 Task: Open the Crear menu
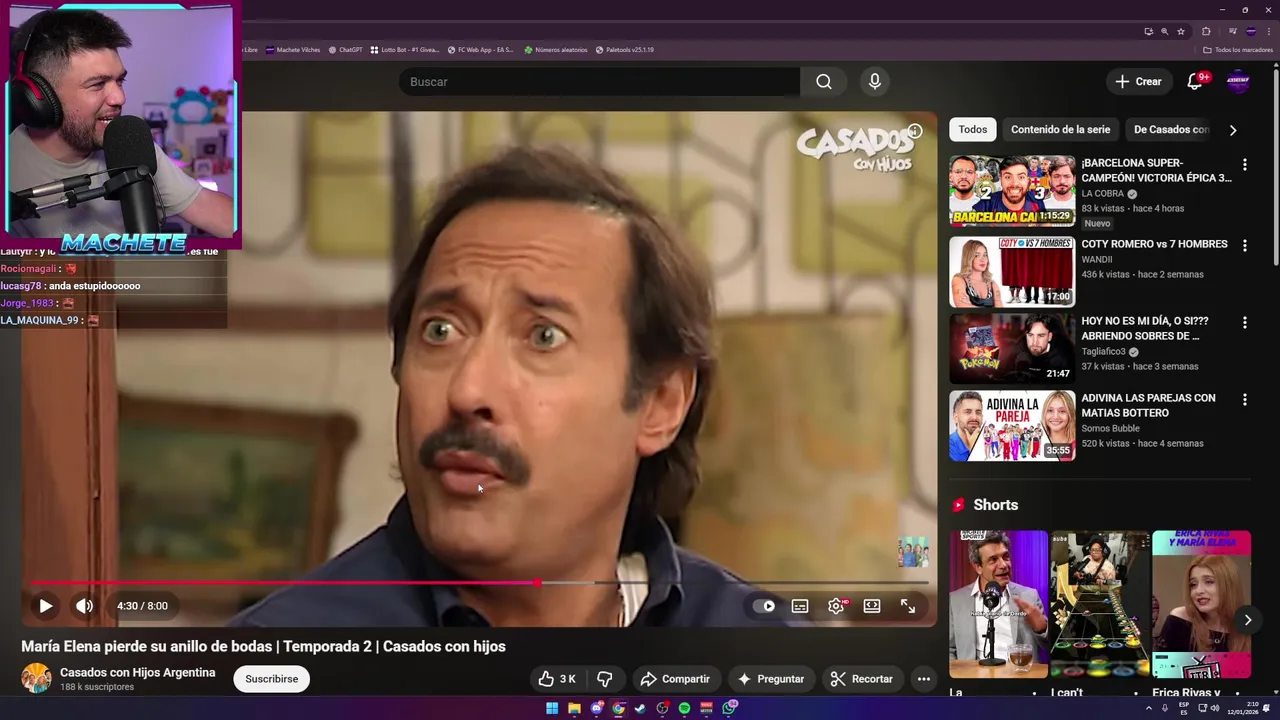[x=1138, y=82]
